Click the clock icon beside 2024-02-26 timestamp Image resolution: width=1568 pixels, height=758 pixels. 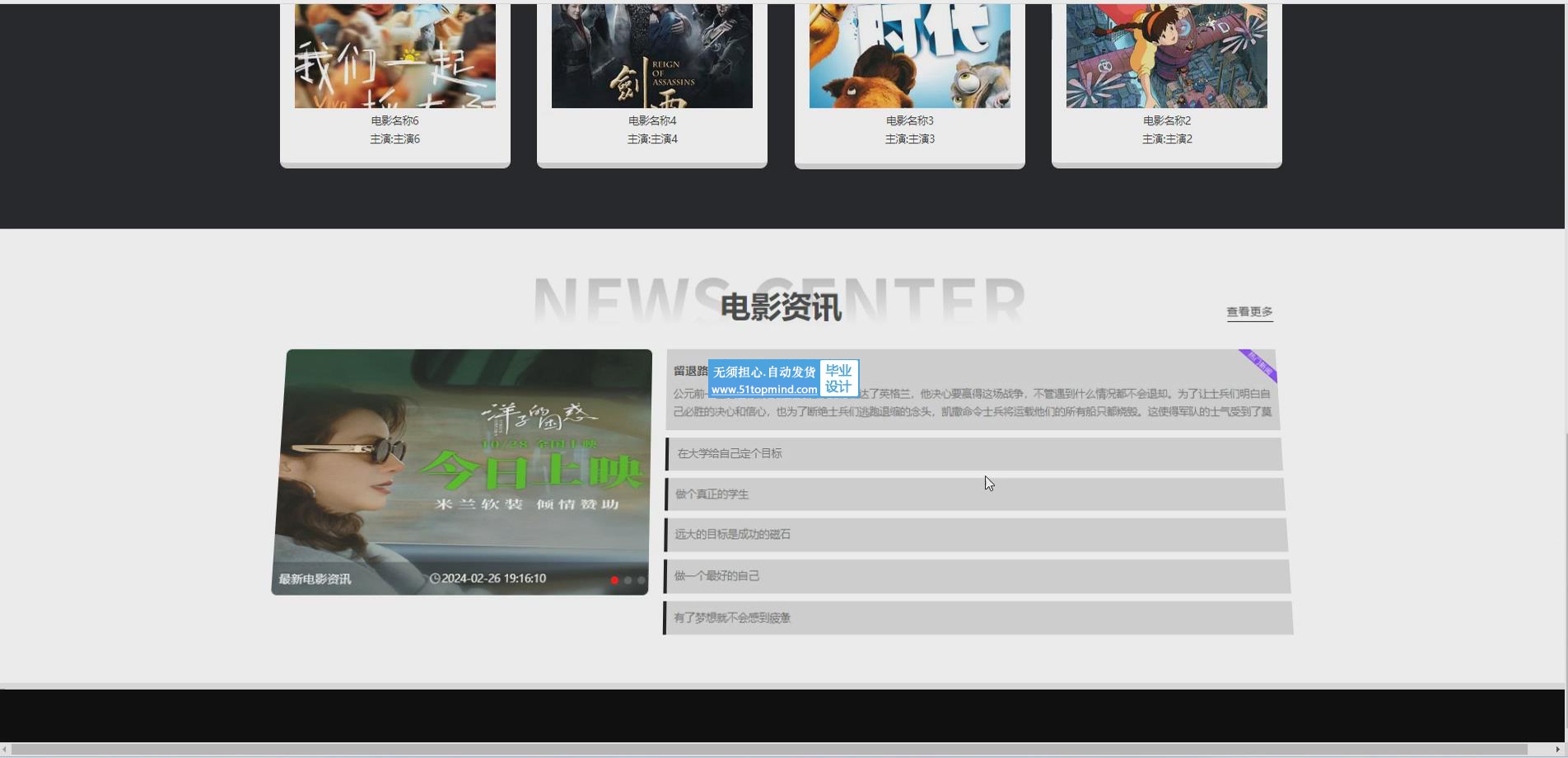coord(435,578)
